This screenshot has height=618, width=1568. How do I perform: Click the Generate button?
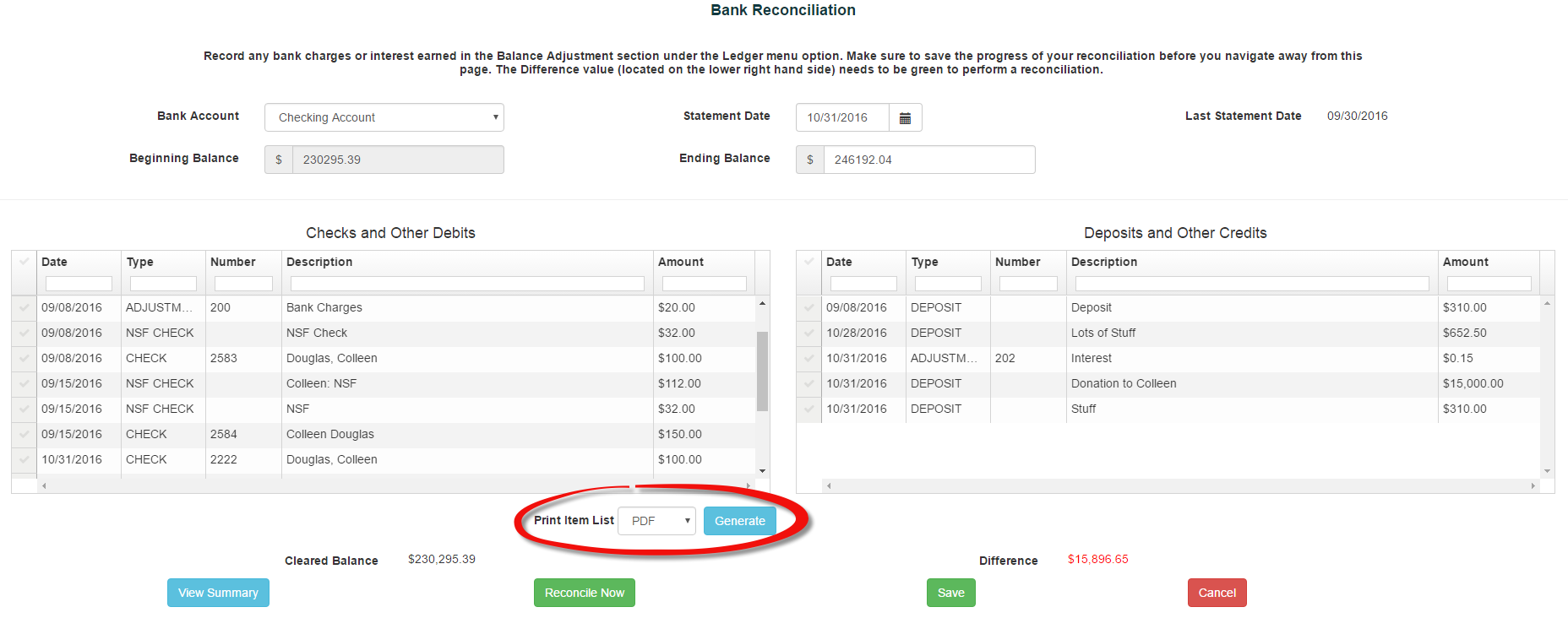[x=739, y=521]
